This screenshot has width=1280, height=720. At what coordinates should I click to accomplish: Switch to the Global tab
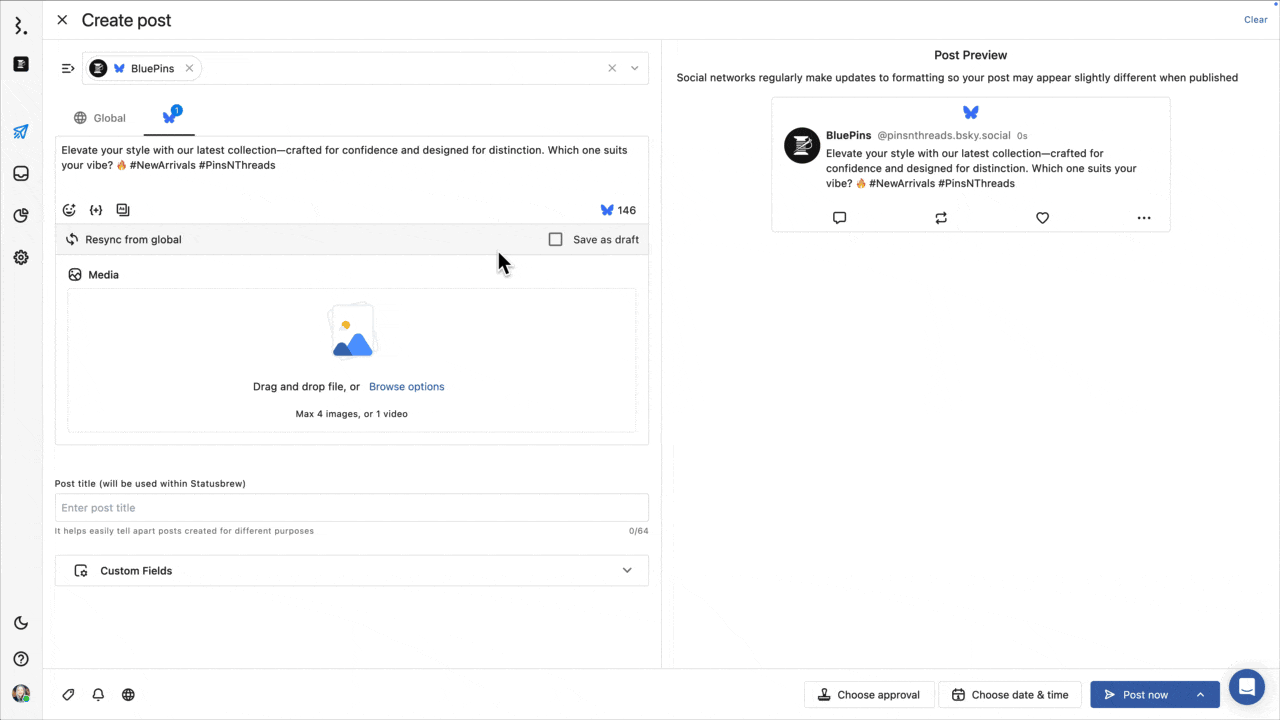pos(99,118)
